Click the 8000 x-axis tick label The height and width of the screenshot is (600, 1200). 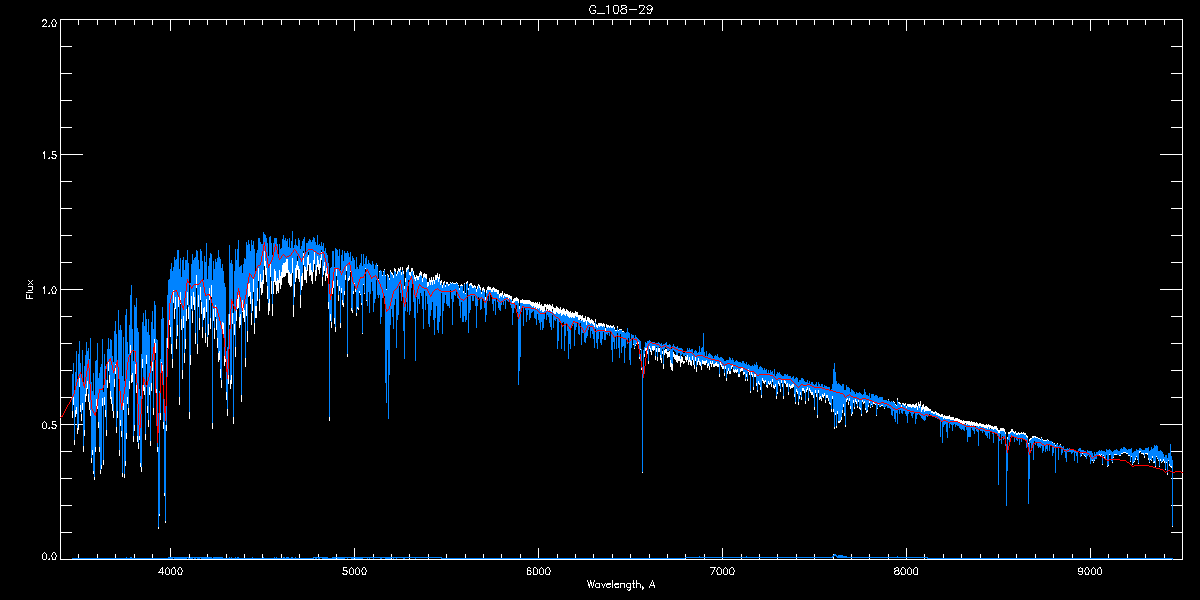(906, 572)
